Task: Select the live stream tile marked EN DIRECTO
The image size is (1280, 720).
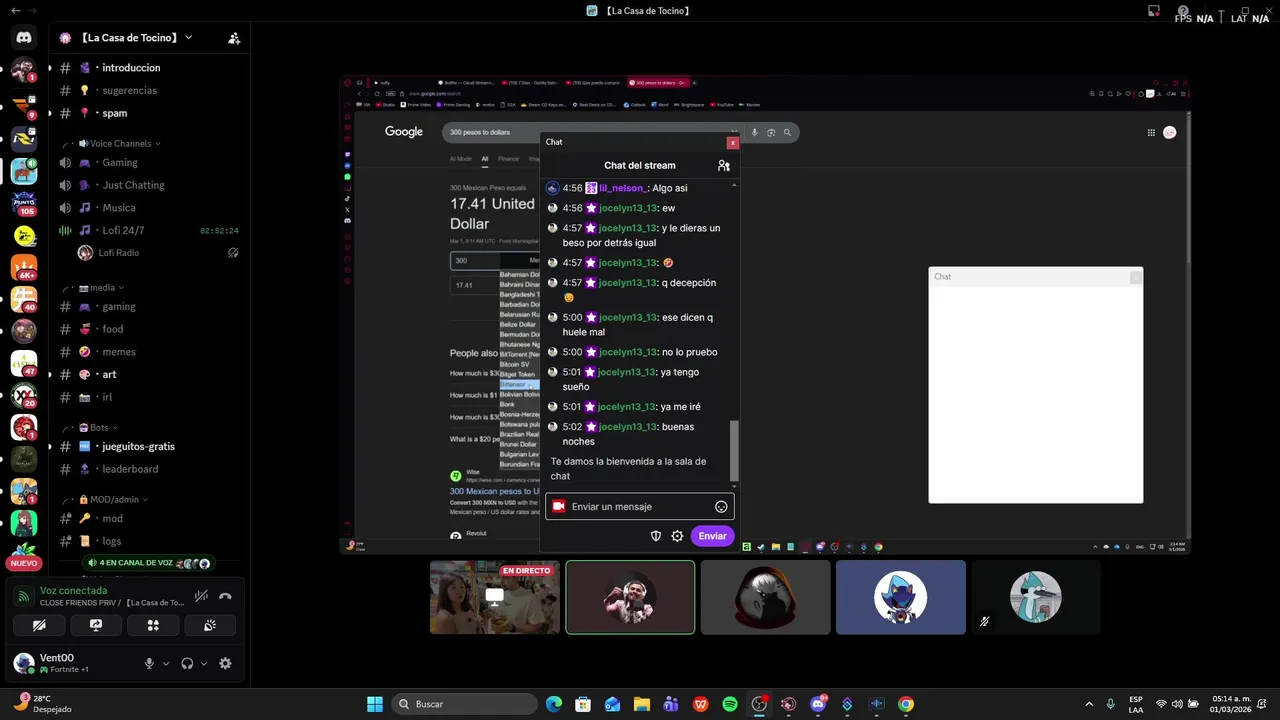Action: [494, 597]
